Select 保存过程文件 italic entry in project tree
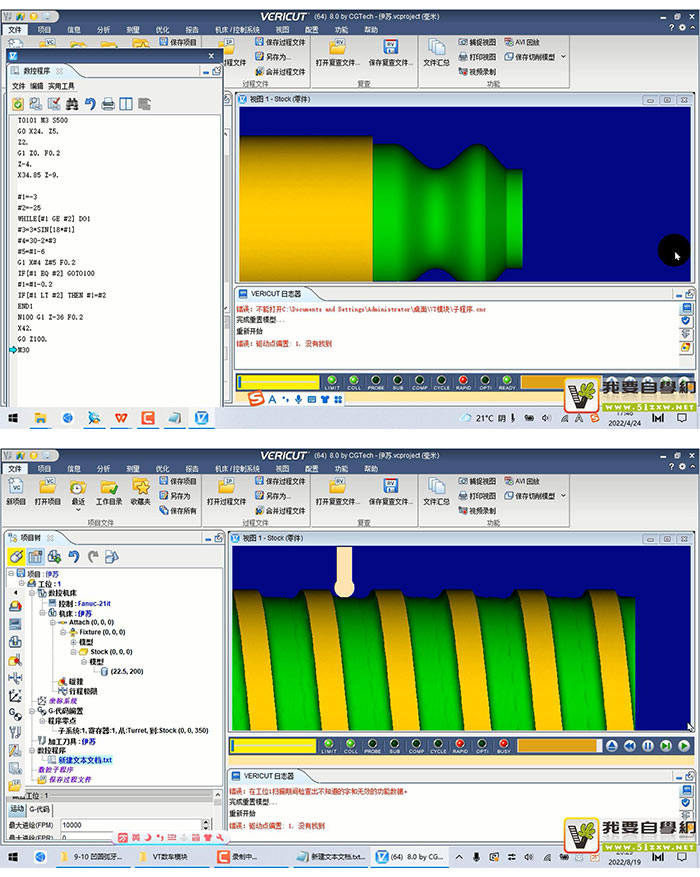700x877 pixels. tap(69, 780)
